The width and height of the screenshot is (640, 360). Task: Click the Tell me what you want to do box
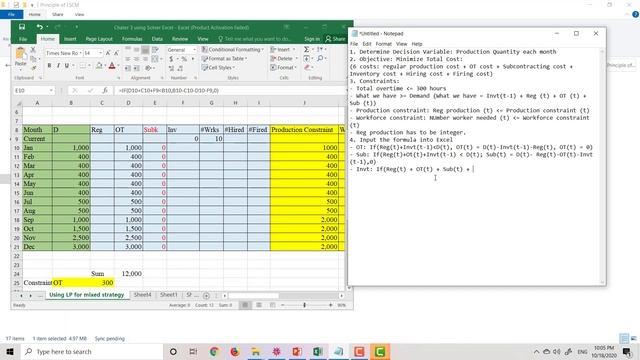(x=255, y=39)
